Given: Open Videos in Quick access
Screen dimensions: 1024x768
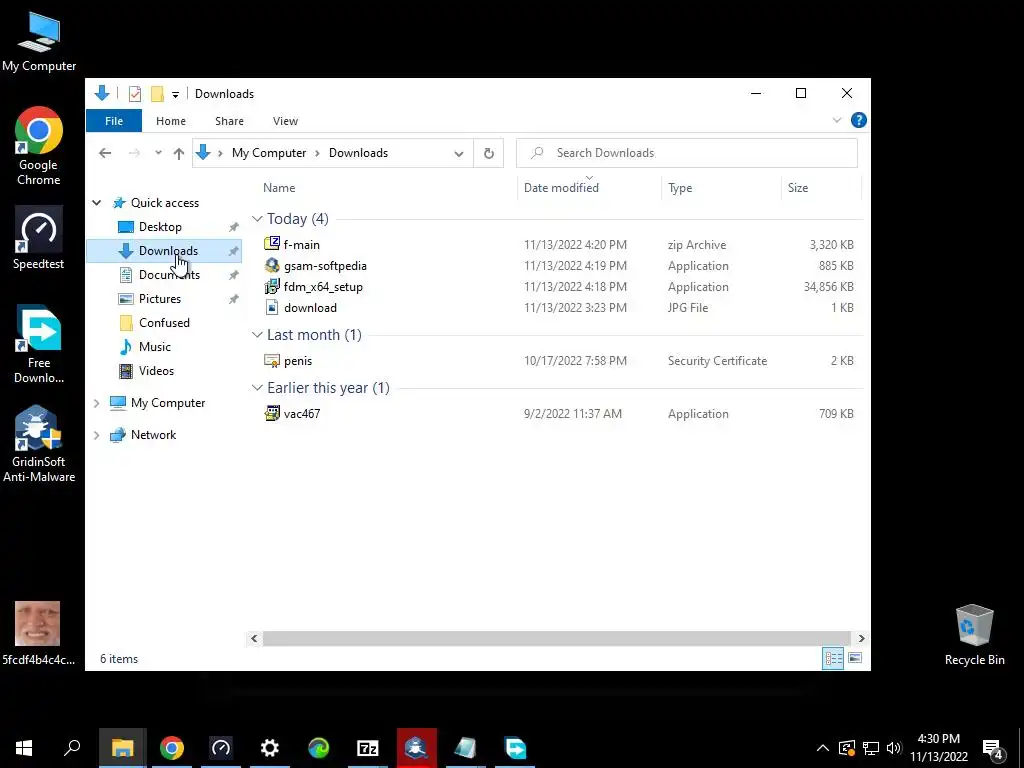Looking at the screenshot, I should (x=156, y=370).
